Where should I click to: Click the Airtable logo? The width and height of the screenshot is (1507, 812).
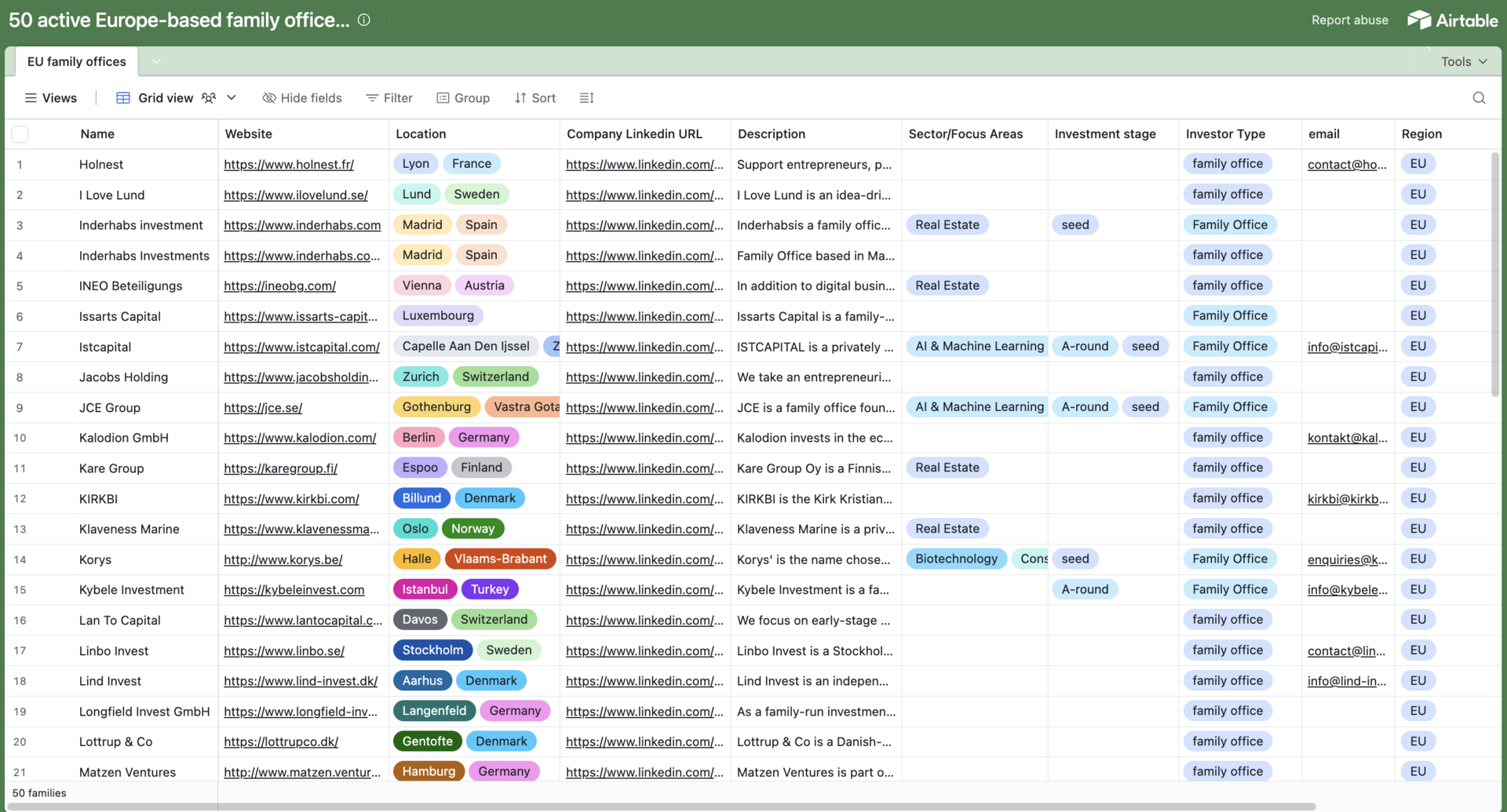click(1452, 20)
